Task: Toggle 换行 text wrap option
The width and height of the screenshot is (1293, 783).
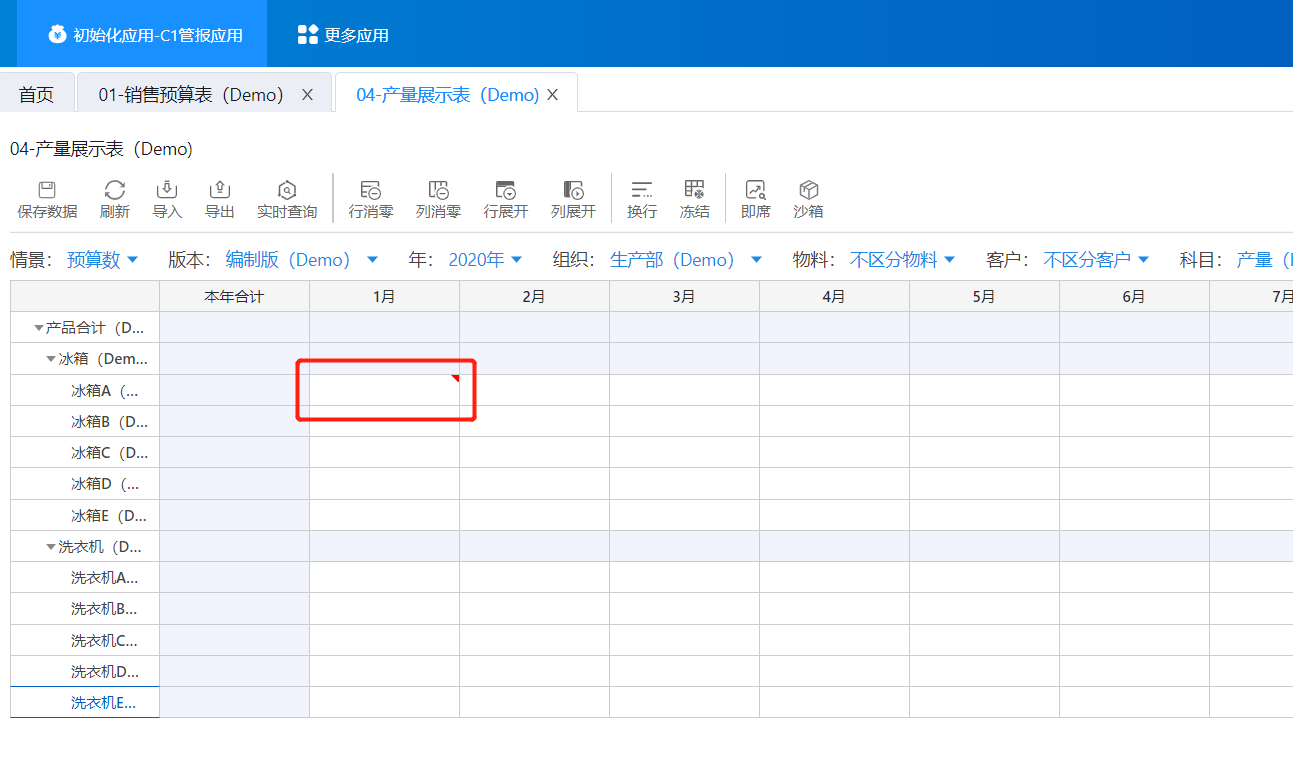Action: click(x=642, y=190)
